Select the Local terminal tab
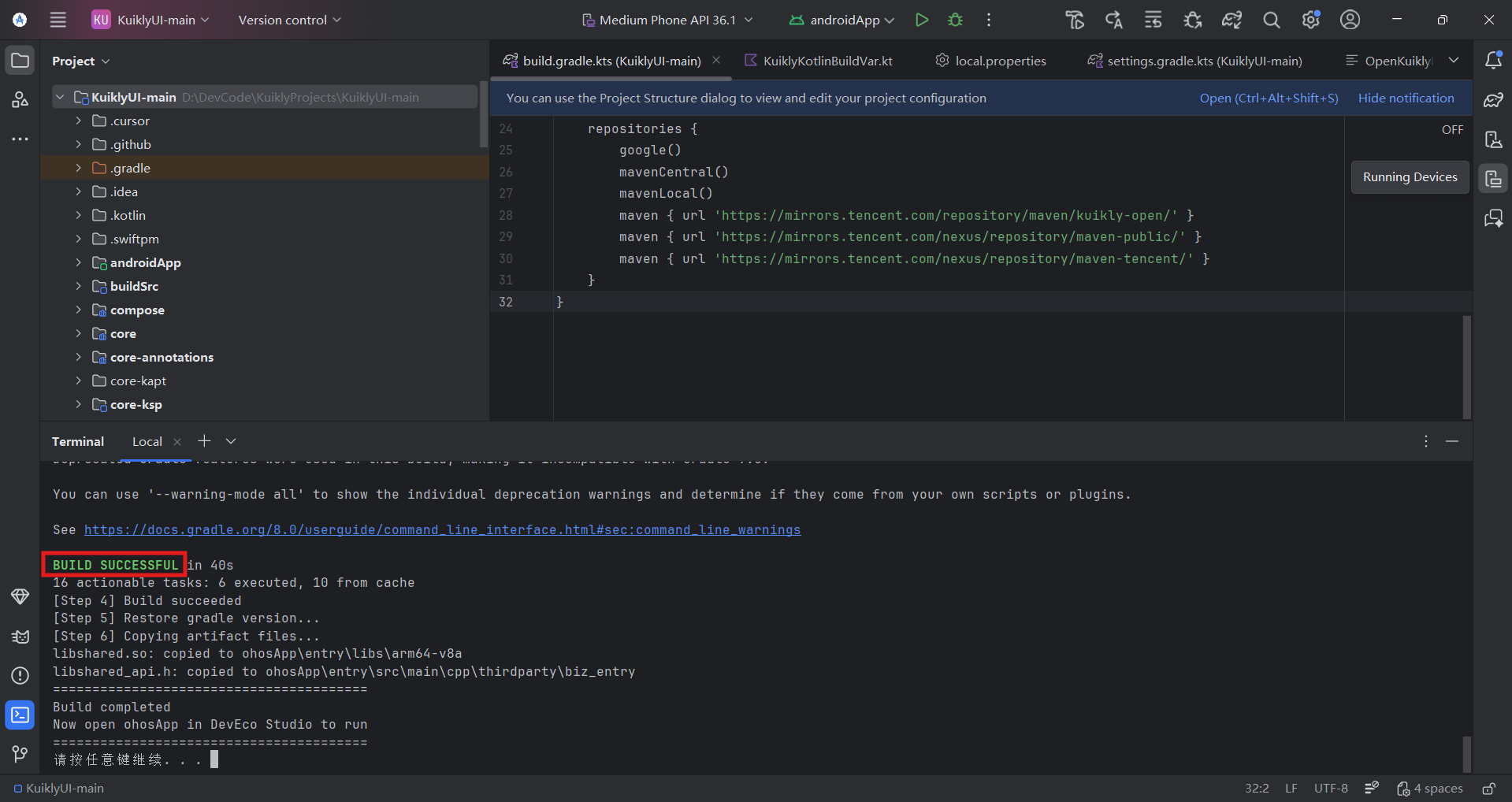This screenshot has width=1512, height=802. (147, 441)
